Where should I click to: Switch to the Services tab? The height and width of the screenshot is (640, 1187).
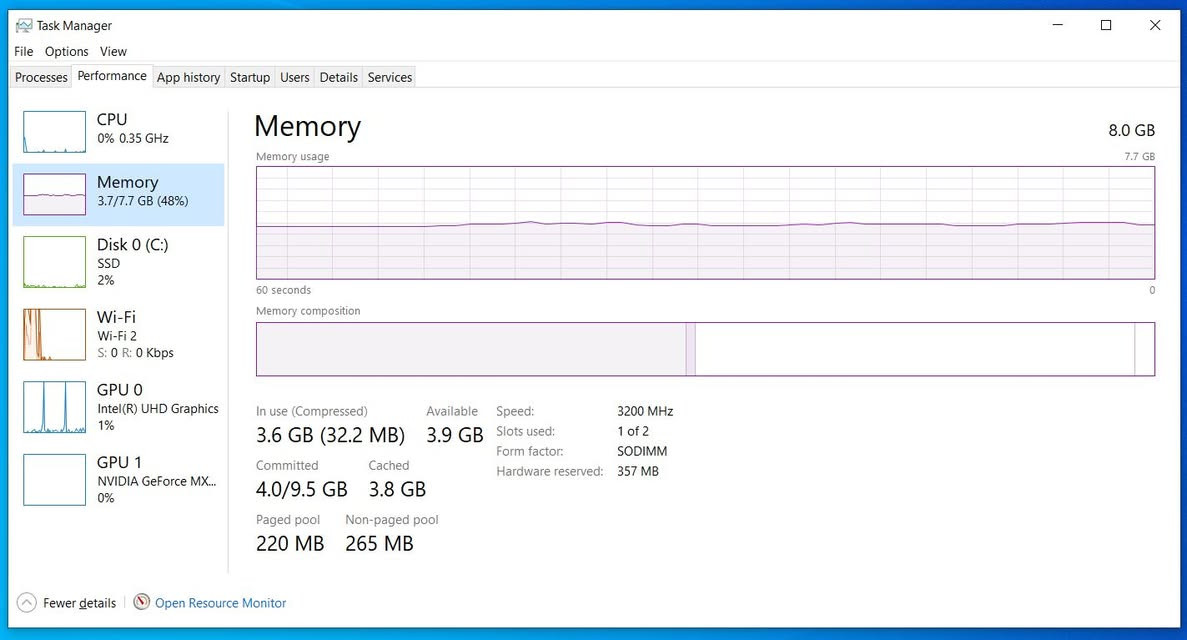pyautogui.click(x=390, y=77)
